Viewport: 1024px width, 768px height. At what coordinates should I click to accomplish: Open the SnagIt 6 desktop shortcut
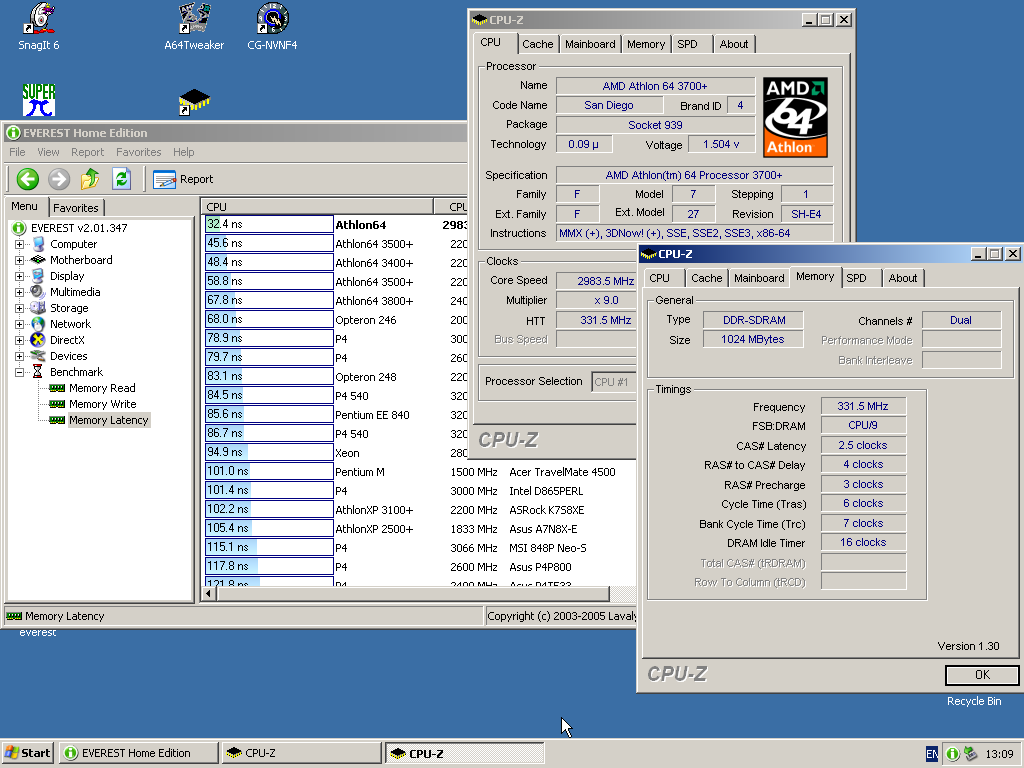pyautogui.click(x=39, y=19)
